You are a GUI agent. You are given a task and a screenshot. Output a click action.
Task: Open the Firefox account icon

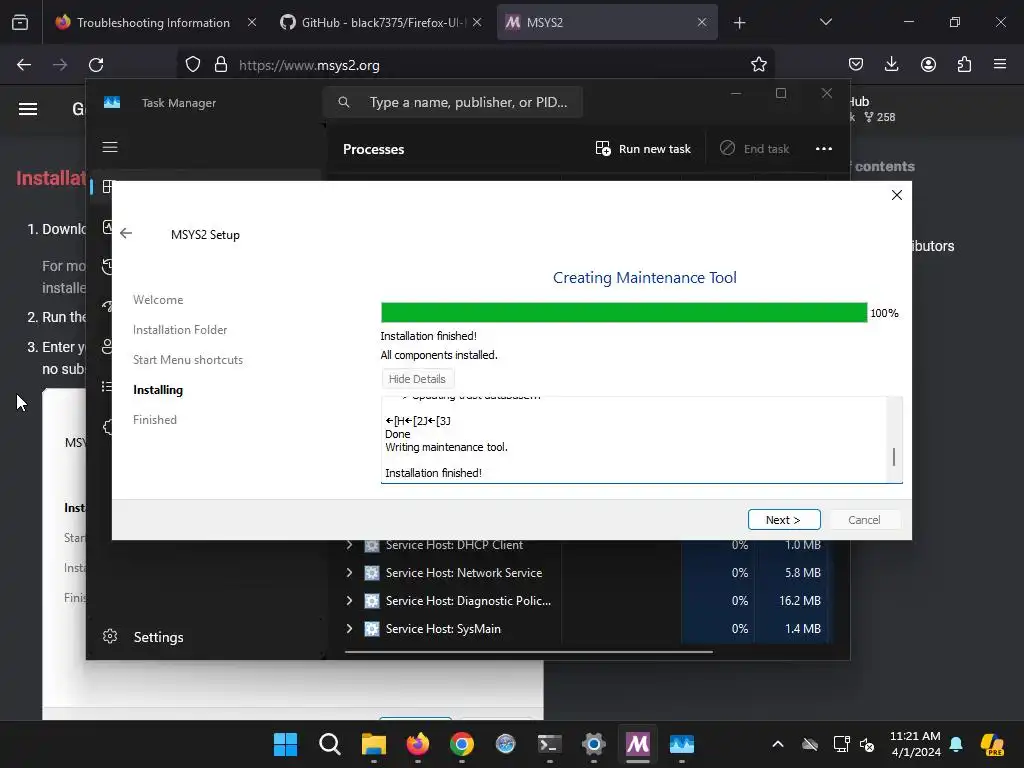point(928,65)
